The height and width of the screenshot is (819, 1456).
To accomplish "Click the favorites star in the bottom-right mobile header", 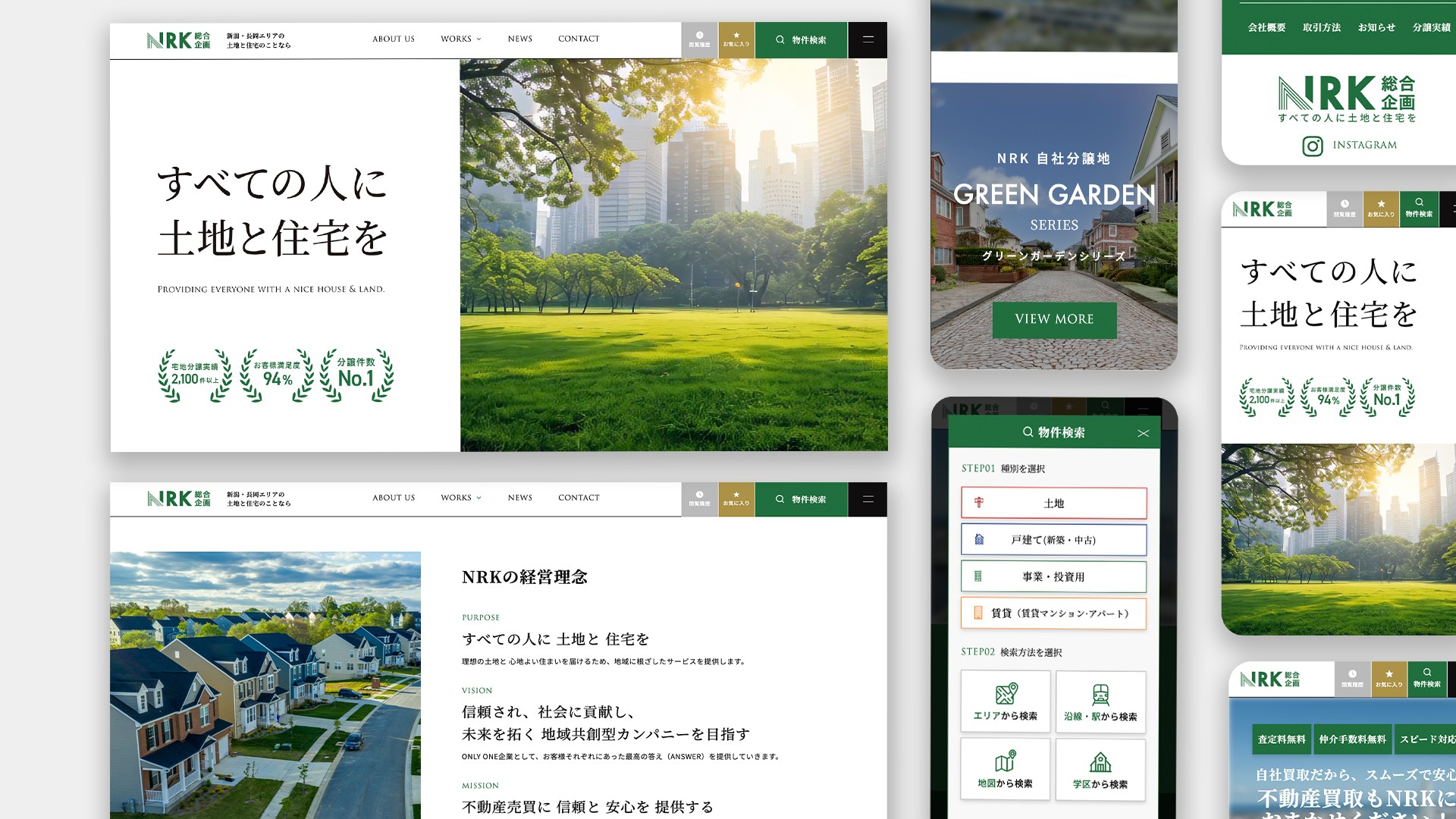I will pos(1389,673).
